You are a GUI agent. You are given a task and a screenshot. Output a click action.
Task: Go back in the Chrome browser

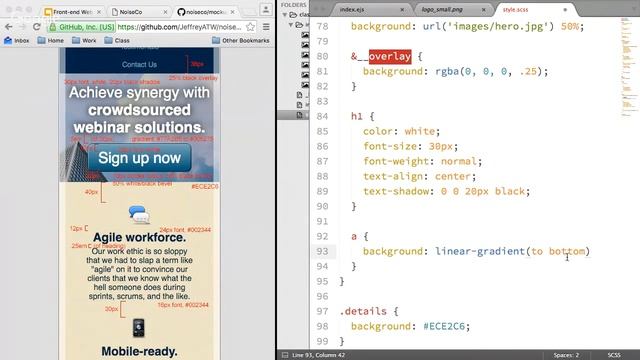tap(9, 27)
